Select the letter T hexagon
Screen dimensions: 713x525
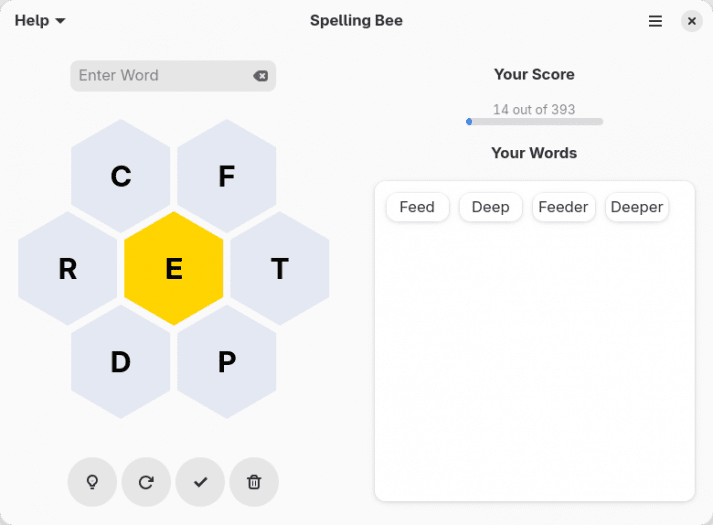280,268
